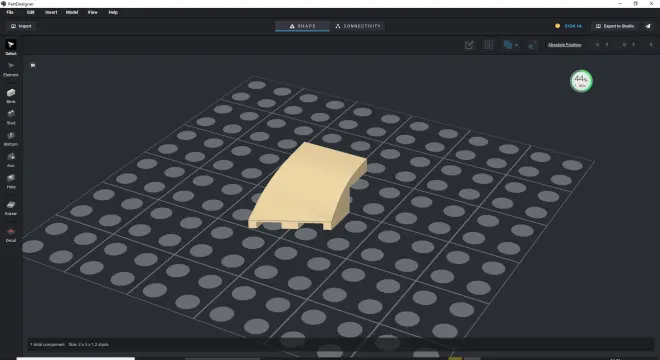Choose the Axis tool
This screenshot has height=360, width=660.
click(x=11, y=160)
